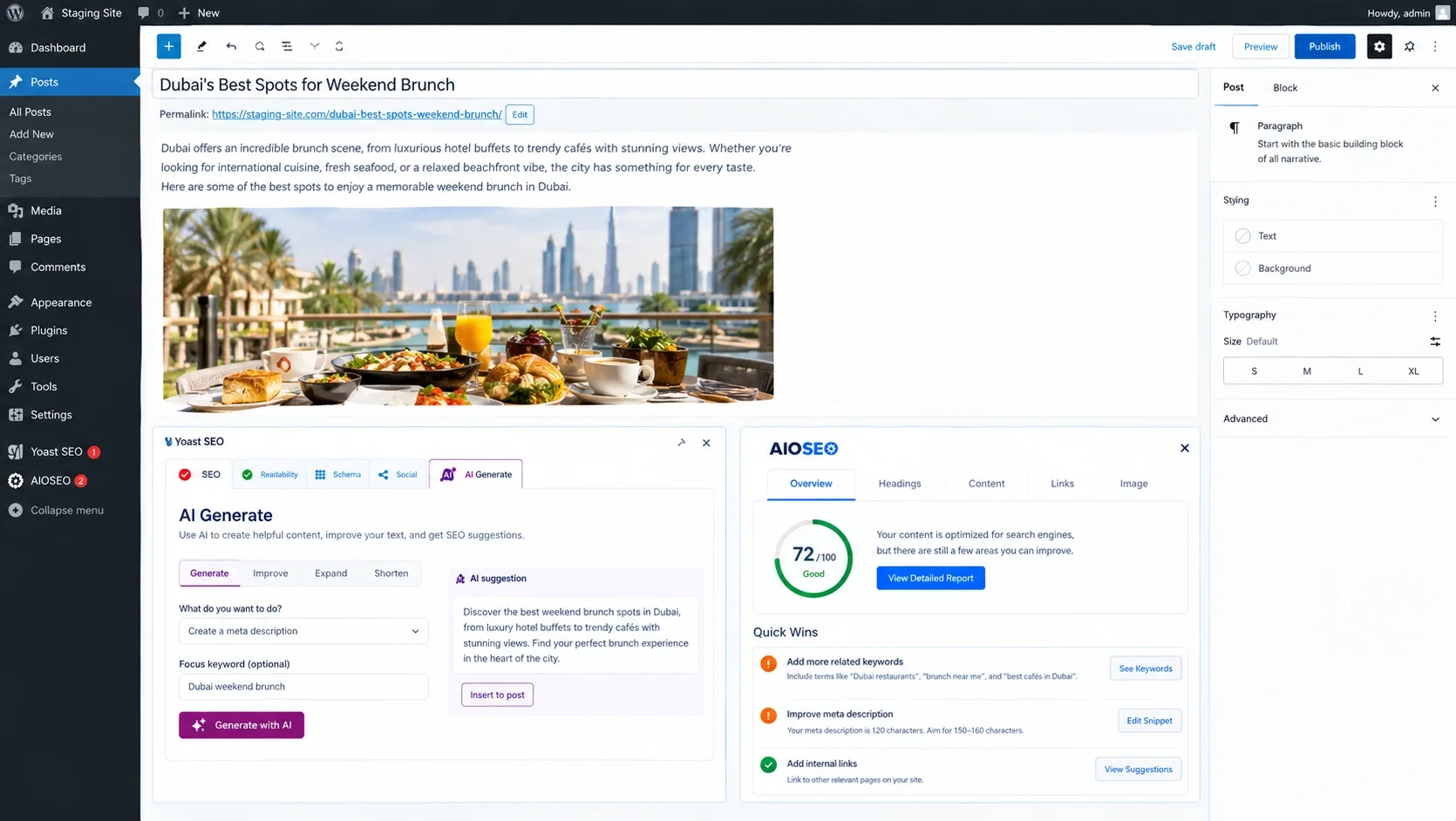Undo the last change
Viewport: 1456px width, 821px height.
point(231,46)
